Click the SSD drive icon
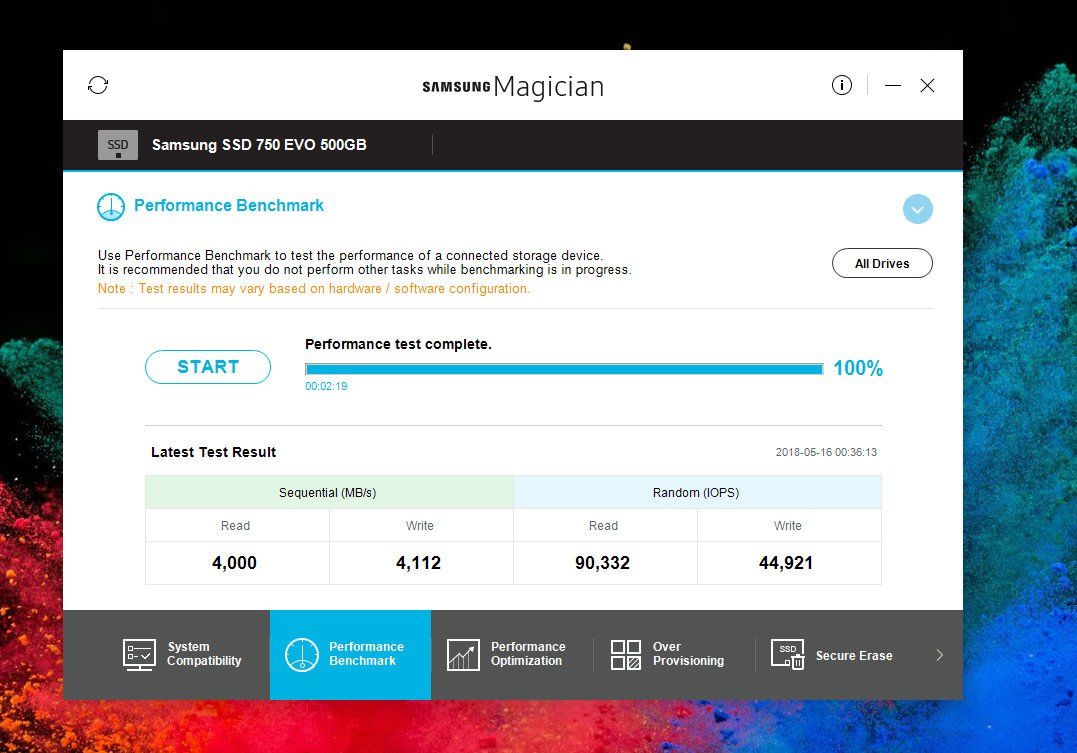The width and height of the screenshot is (1077, 753). coord(117,145)
